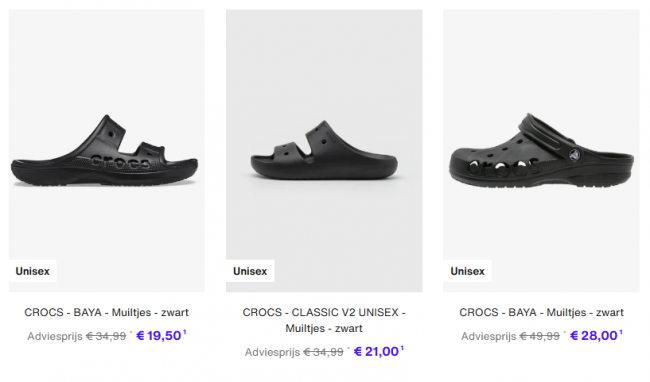Open the Baya clog product title link
650x382 pixels.
pos(541,312)
